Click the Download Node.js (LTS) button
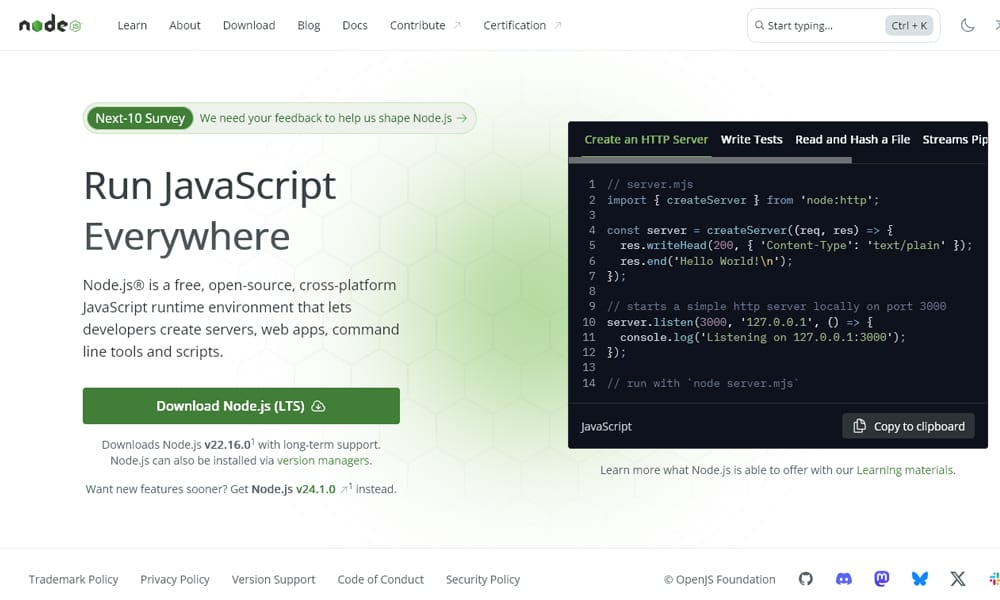The height and width of the screenshot is (600, 1000). [240, 405]
